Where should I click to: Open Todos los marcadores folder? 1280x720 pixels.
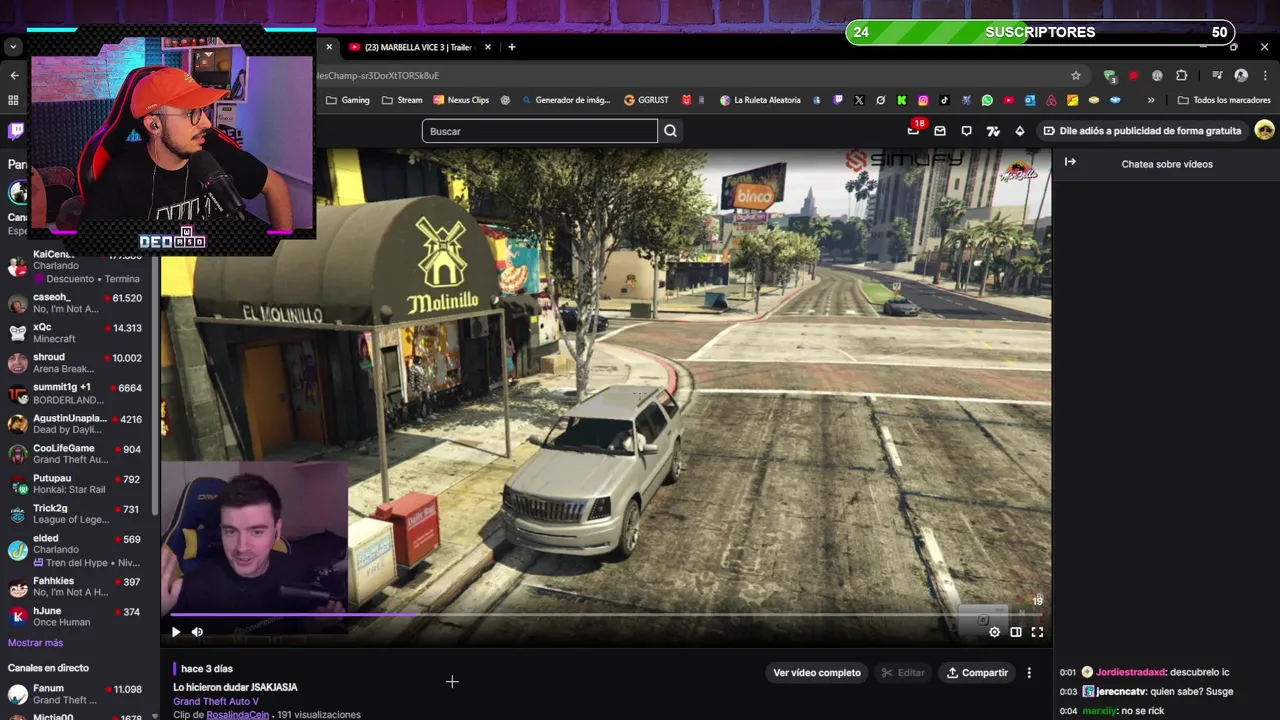pyautogui.click(x=1224, y=100)
